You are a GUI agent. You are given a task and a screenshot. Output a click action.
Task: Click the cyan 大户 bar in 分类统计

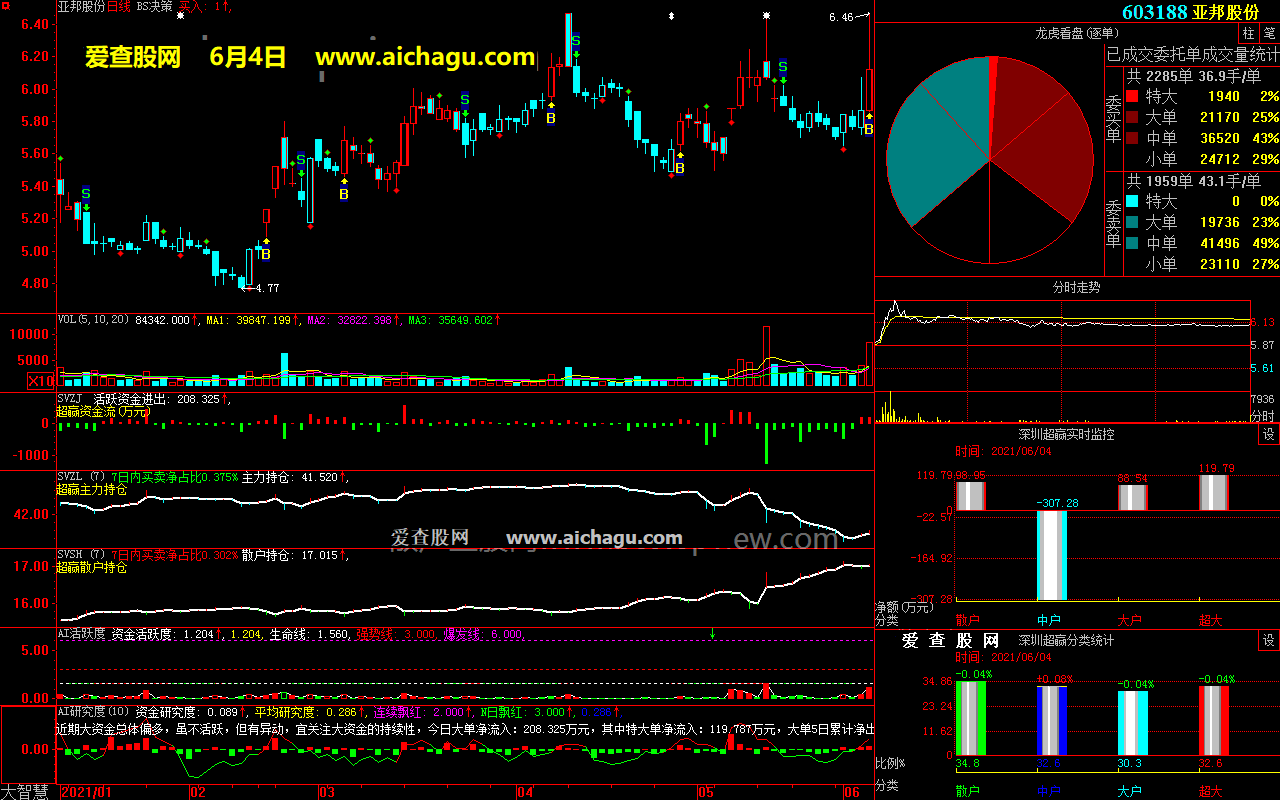[1132, 724]
